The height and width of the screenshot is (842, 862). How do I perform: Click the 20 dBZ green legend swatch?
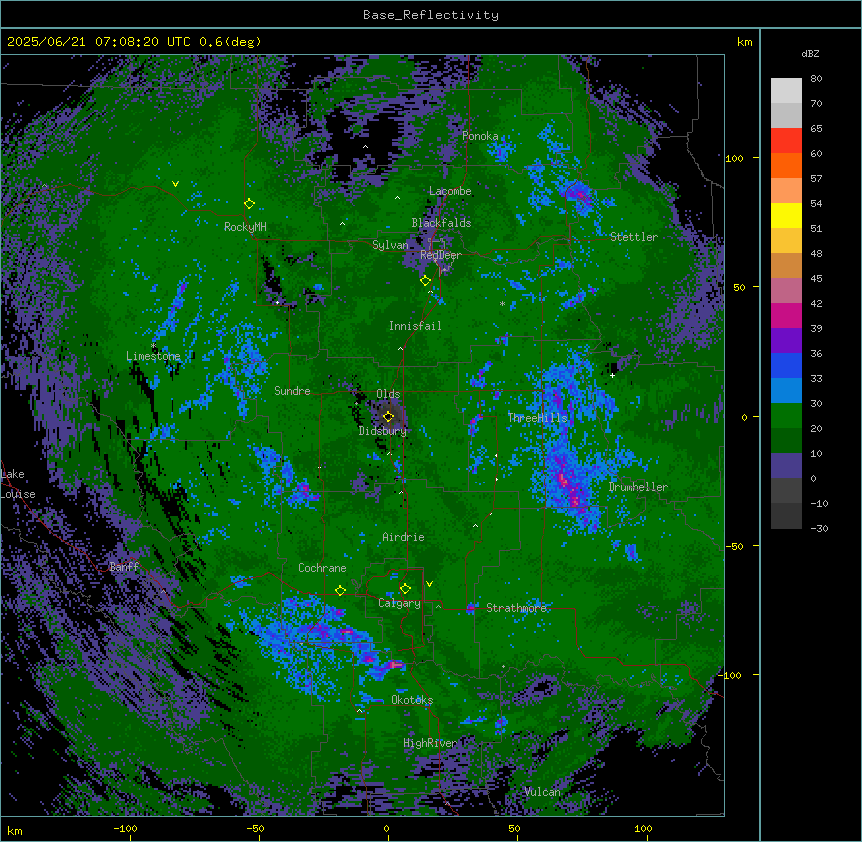click(786, 441)
